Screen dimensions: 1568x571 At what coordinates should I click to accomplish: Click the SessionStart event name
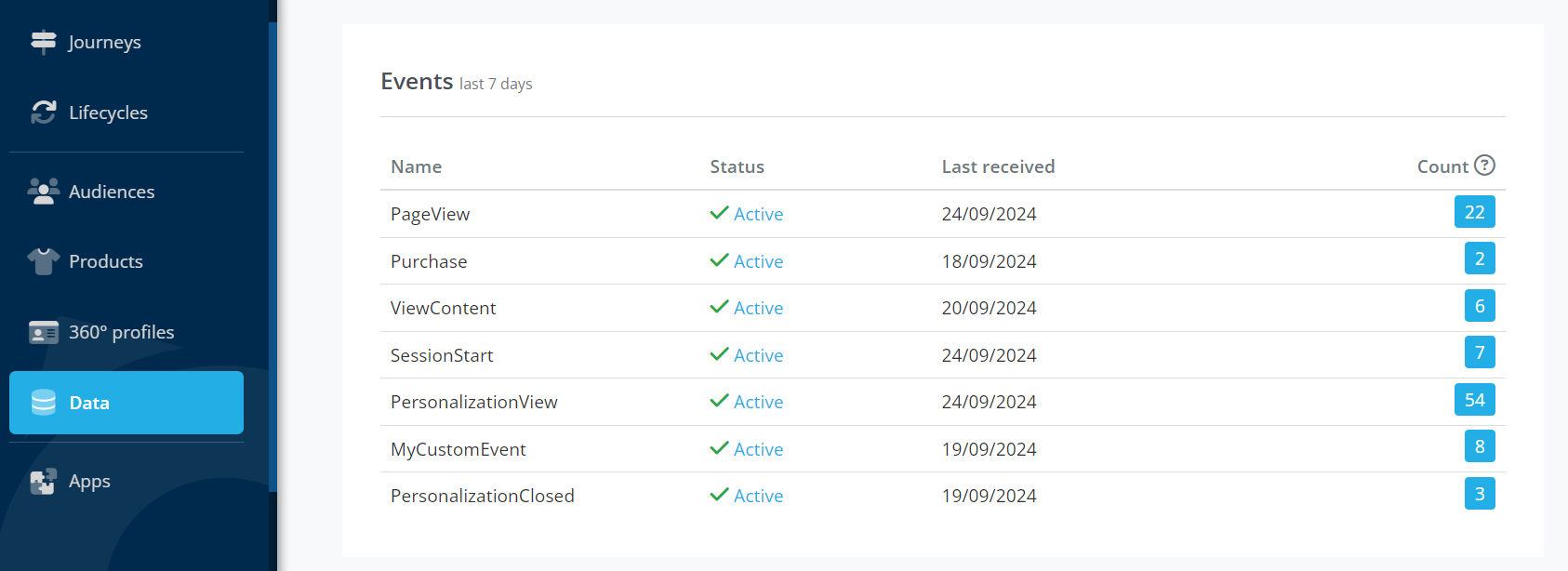(442, 355)
